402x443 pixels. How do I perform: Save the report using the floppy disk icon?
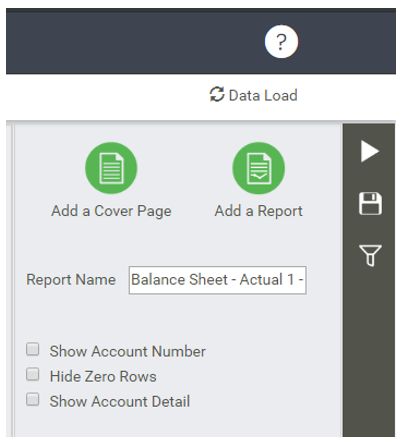point(370,203)
